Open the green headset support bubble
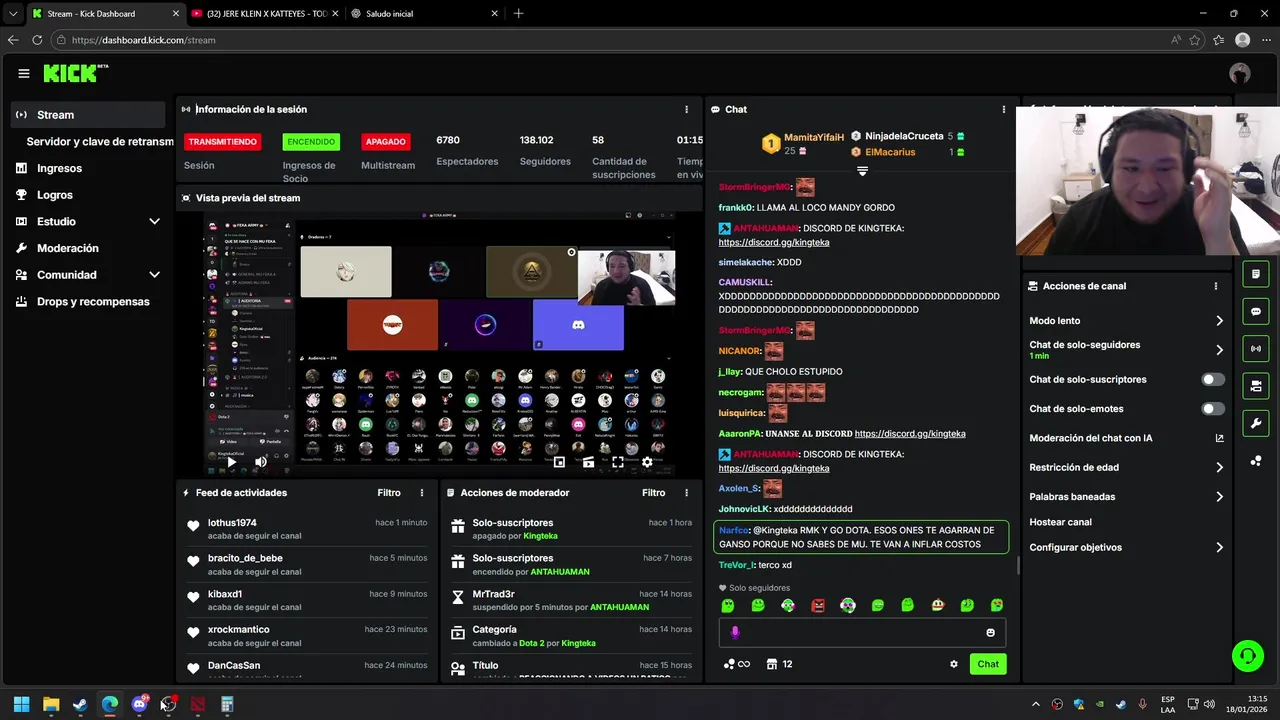This screenshot has width=1280, height=720. [1247, 656]
